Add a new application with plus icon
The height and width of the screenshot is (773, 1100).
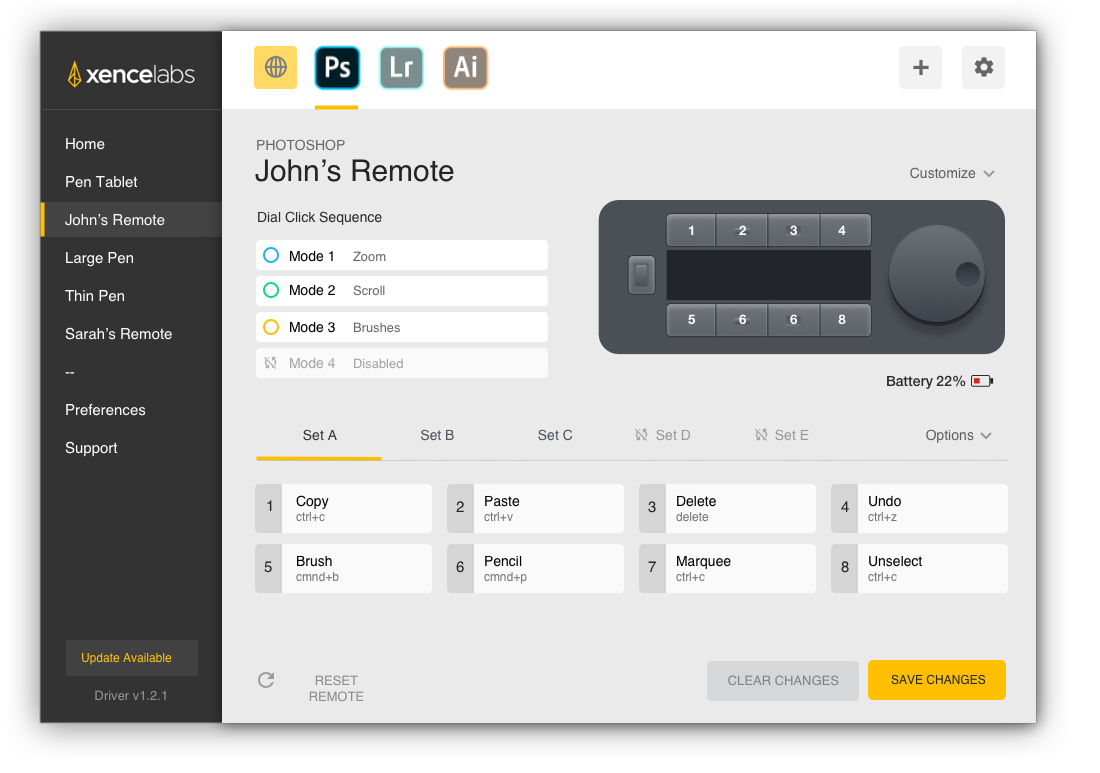tap(920, 67)
